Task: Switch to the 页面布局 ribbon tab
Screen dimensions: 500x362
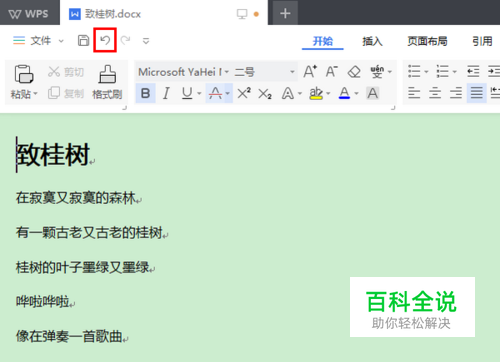Action: [427, 41]
